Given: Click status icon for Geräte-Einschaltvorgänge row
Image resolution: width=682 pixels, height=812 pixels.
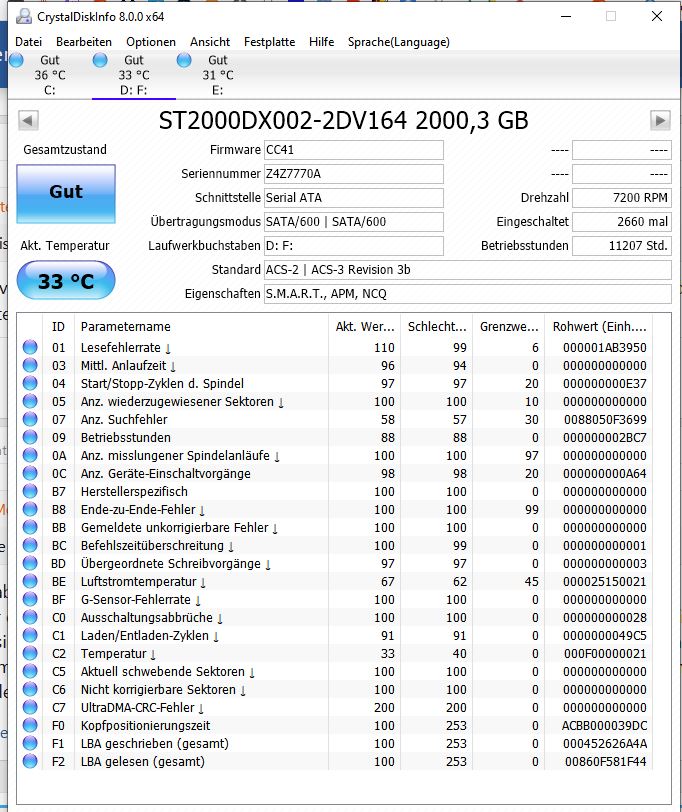Looking at the screenshot, I should point(30,473).
